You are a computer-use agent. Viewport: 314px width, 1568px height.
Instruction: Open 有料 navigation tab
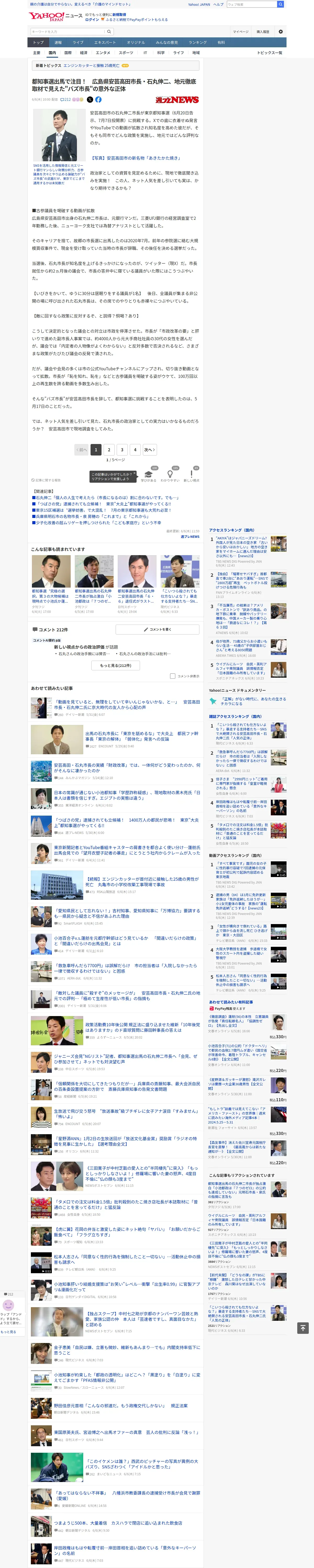coord(221,43)
